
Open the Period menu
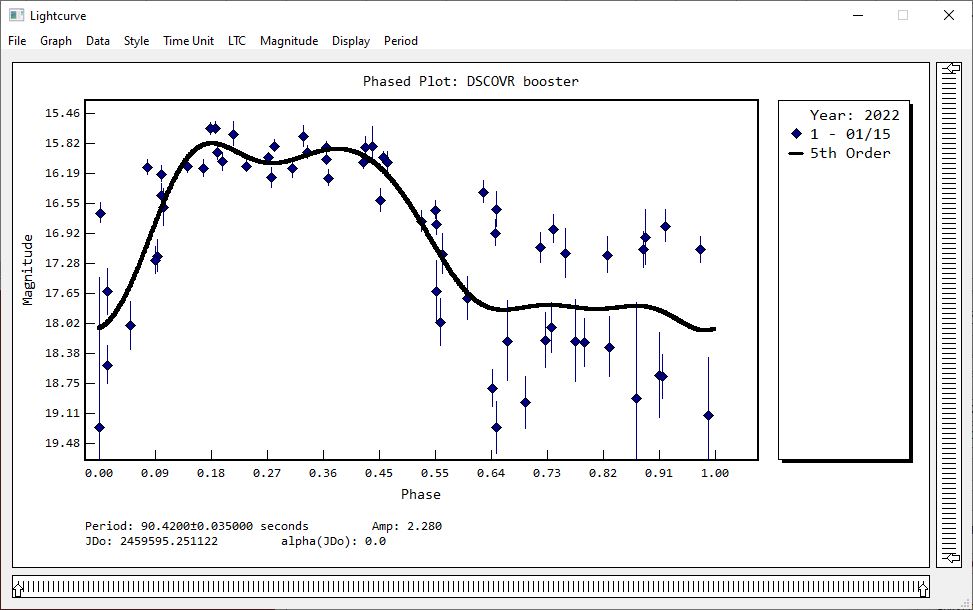point(400,41)
